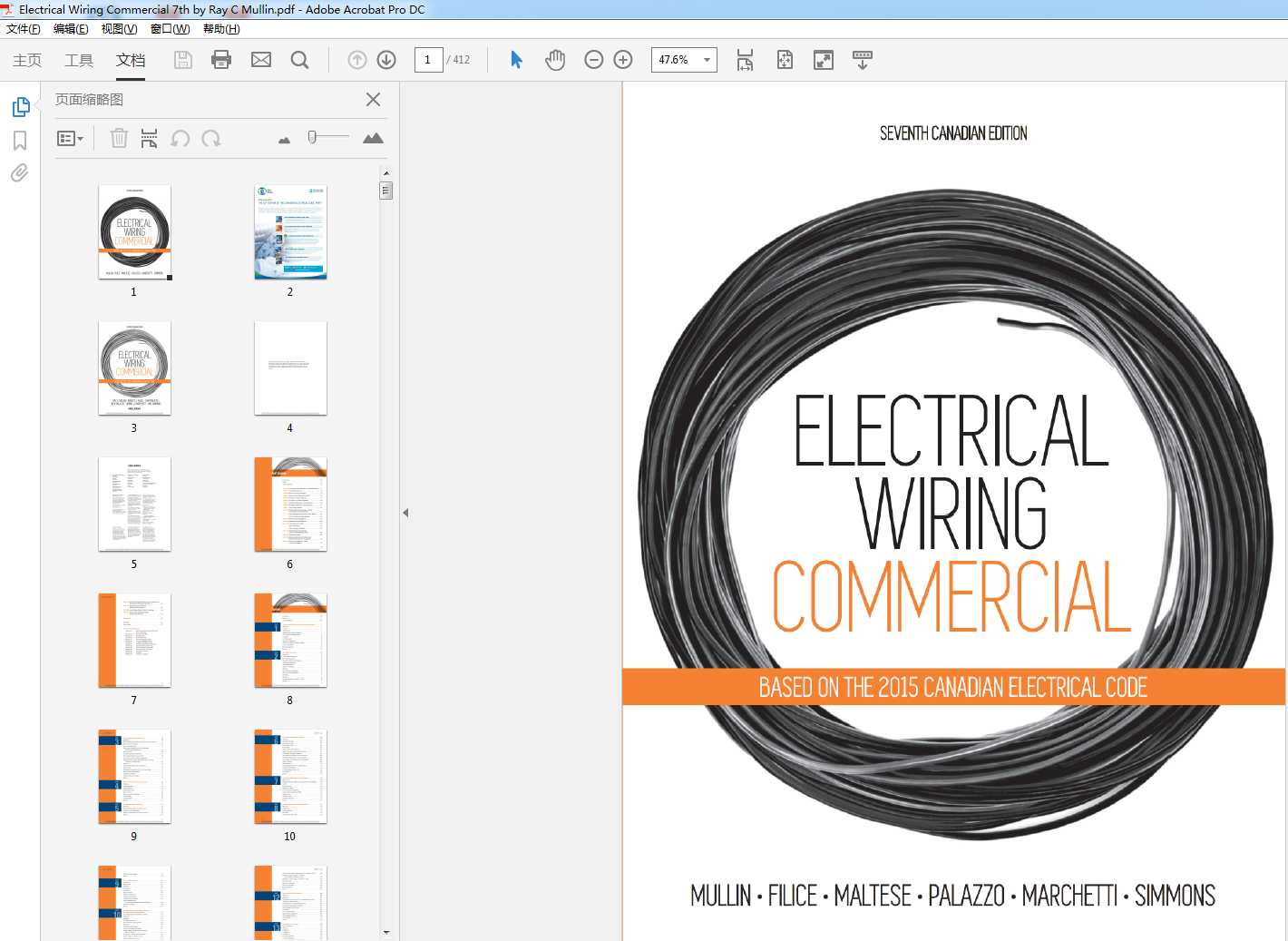Switch to the 主页 tab

27,60
